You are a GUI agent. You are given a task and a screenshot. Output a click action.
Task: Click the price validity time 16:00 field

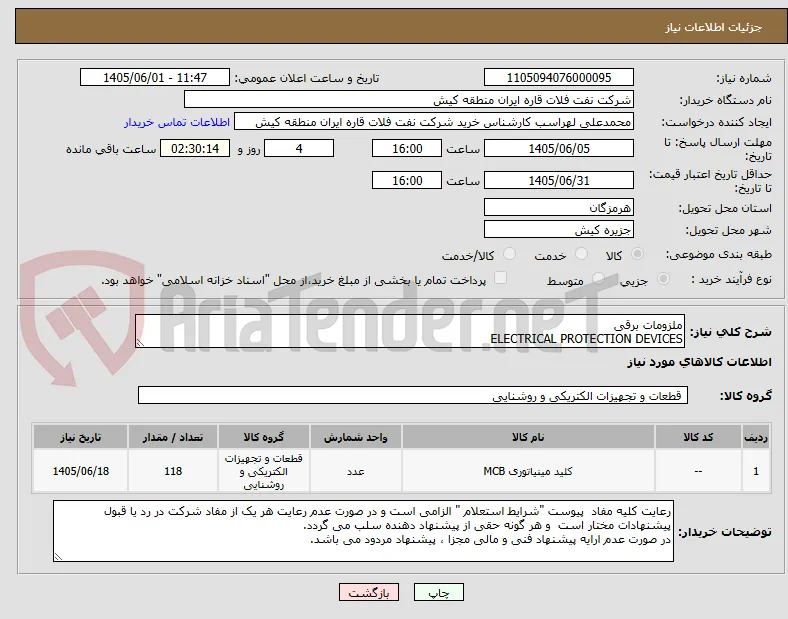pos(407,180)
